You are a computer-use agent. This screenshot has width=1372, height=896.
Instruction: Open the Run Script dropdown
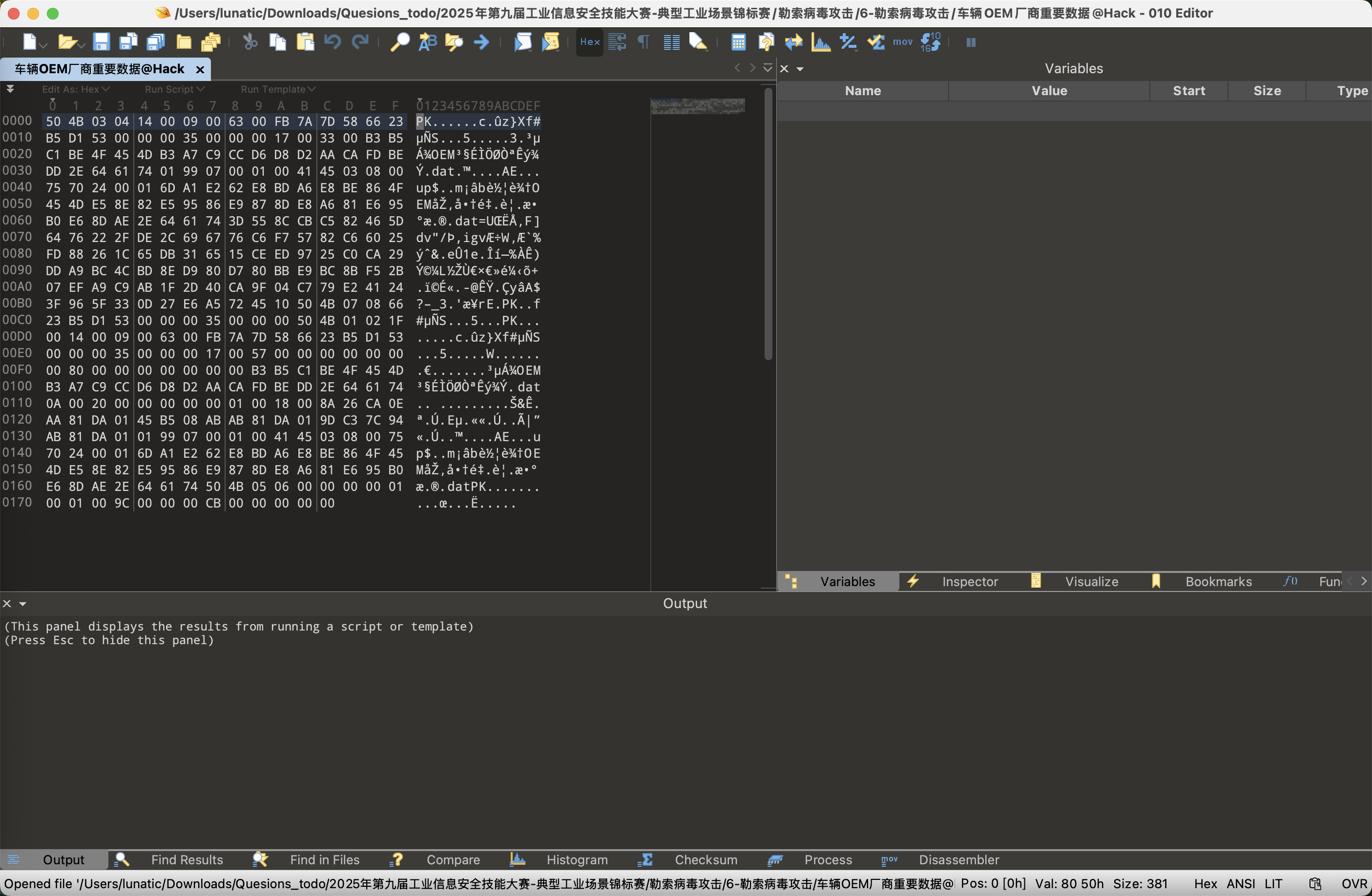tap(175, 89)
